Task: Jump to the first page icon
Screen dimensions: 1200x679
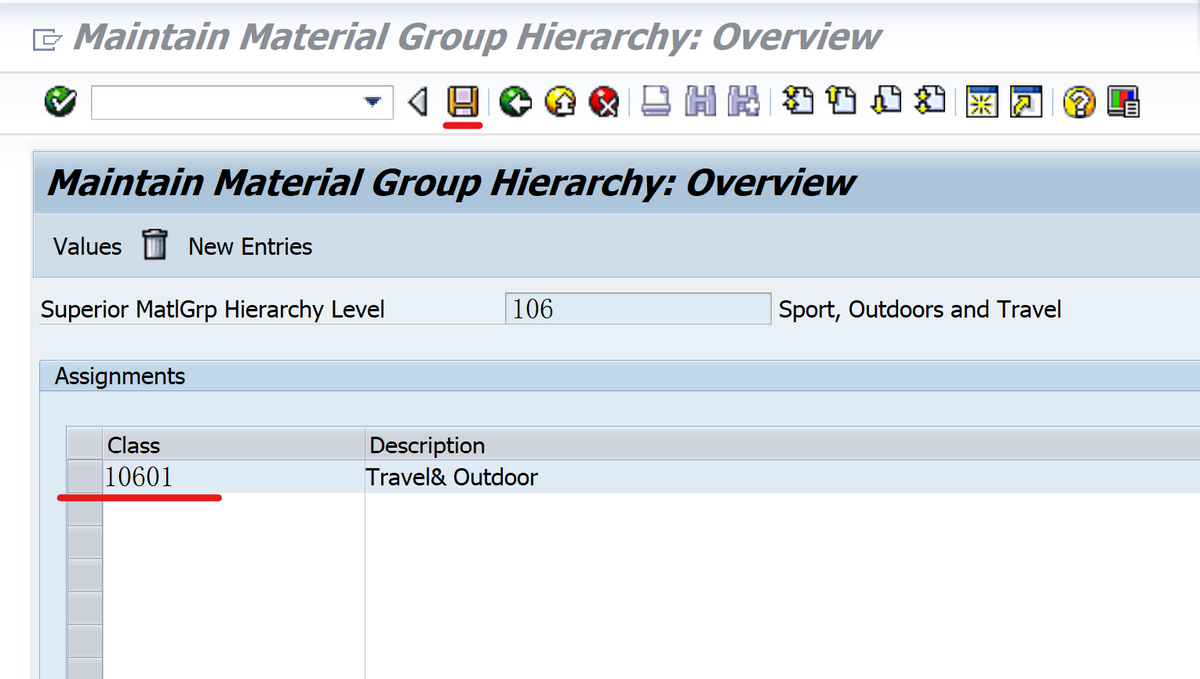Action: click(x=798, y=101)
